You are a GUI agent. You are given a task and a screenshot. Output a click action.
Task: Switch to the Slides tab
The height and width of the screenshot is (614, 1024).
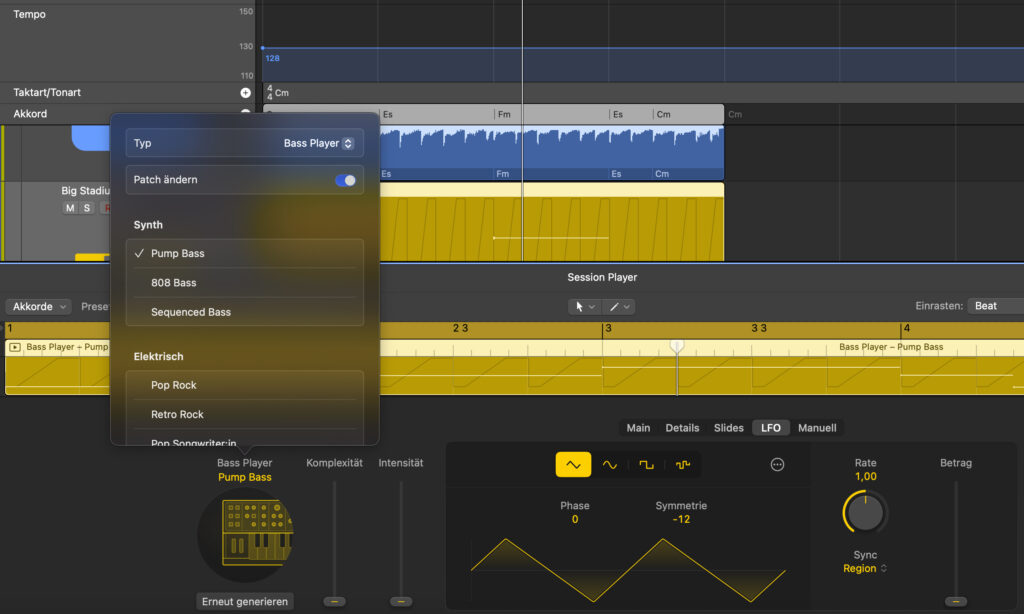coord(728,428)
